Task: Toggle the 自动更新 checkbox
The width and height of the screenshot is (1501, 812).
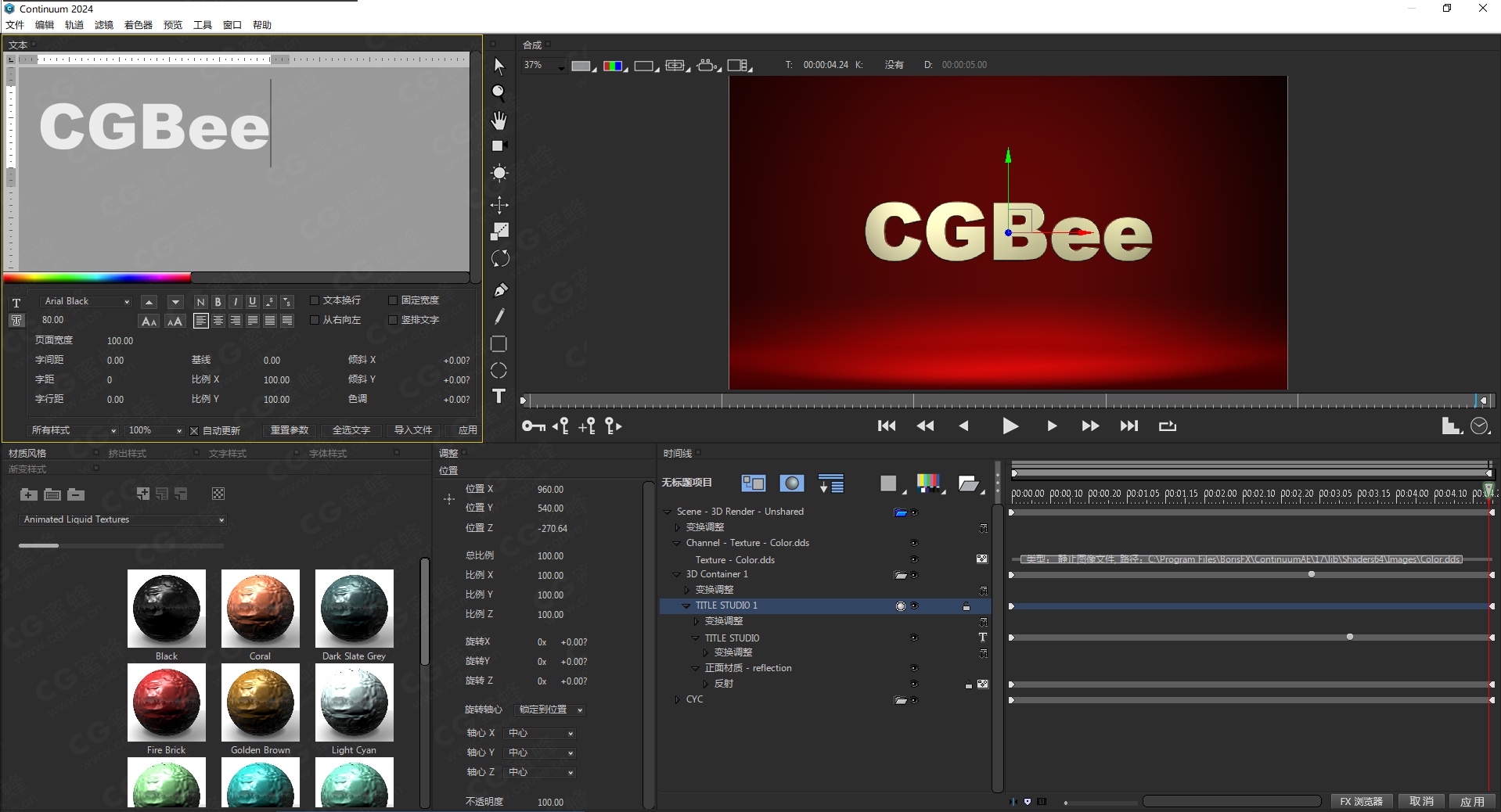Action: (x=194, y=431)
